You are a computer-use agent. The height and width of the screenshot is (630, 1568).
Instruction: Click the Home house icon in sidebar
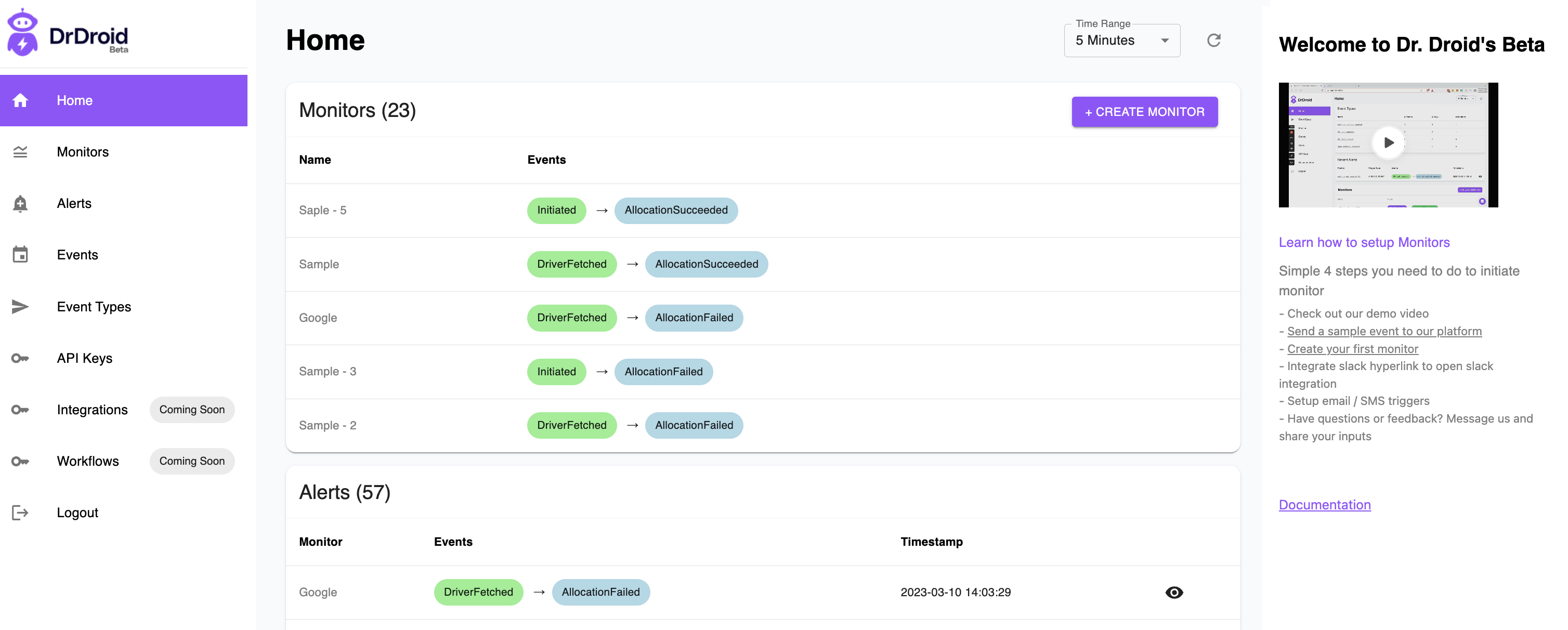click(20, 100)
